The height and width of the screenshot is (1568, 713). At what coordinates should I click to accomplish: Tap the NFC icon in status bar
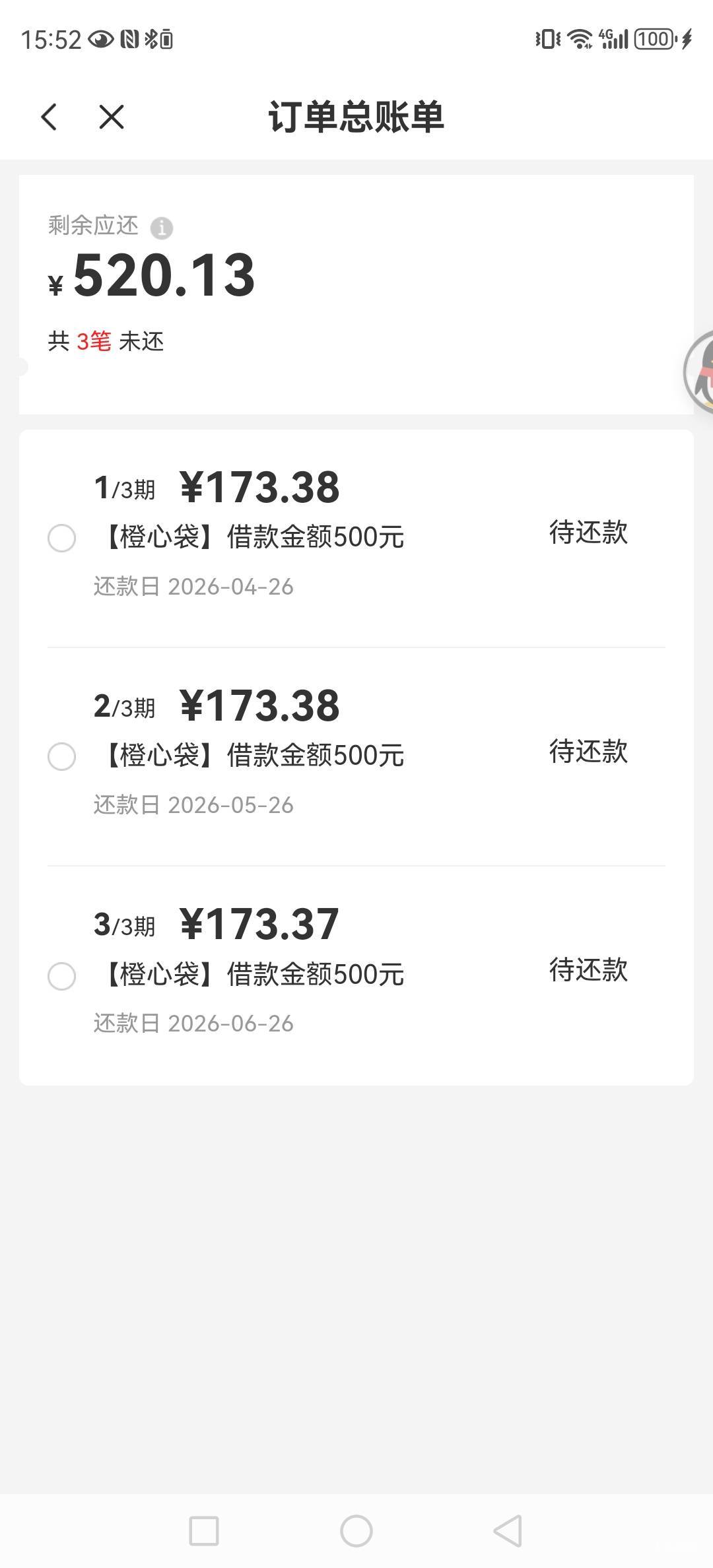[x=129, y=40]
